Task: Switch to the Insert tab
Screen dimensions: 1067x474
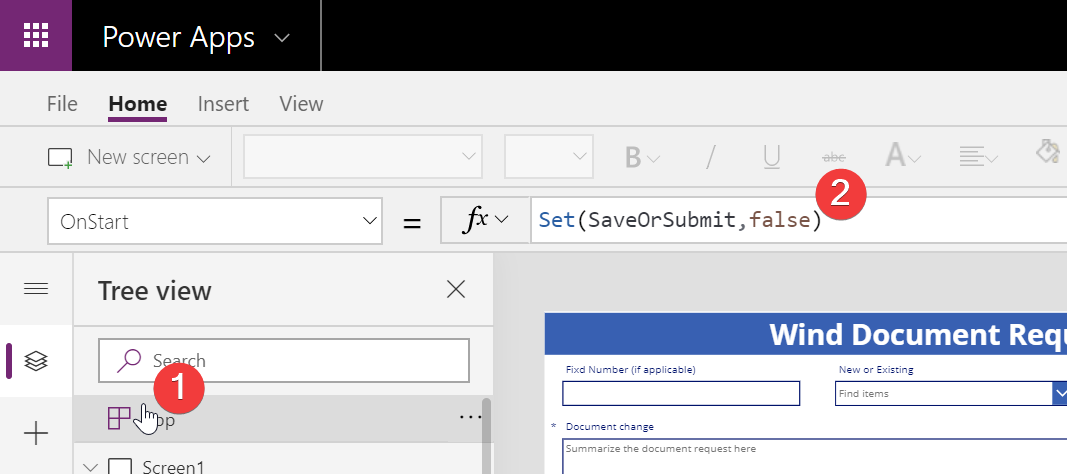Action: click(x=223, y=104)
